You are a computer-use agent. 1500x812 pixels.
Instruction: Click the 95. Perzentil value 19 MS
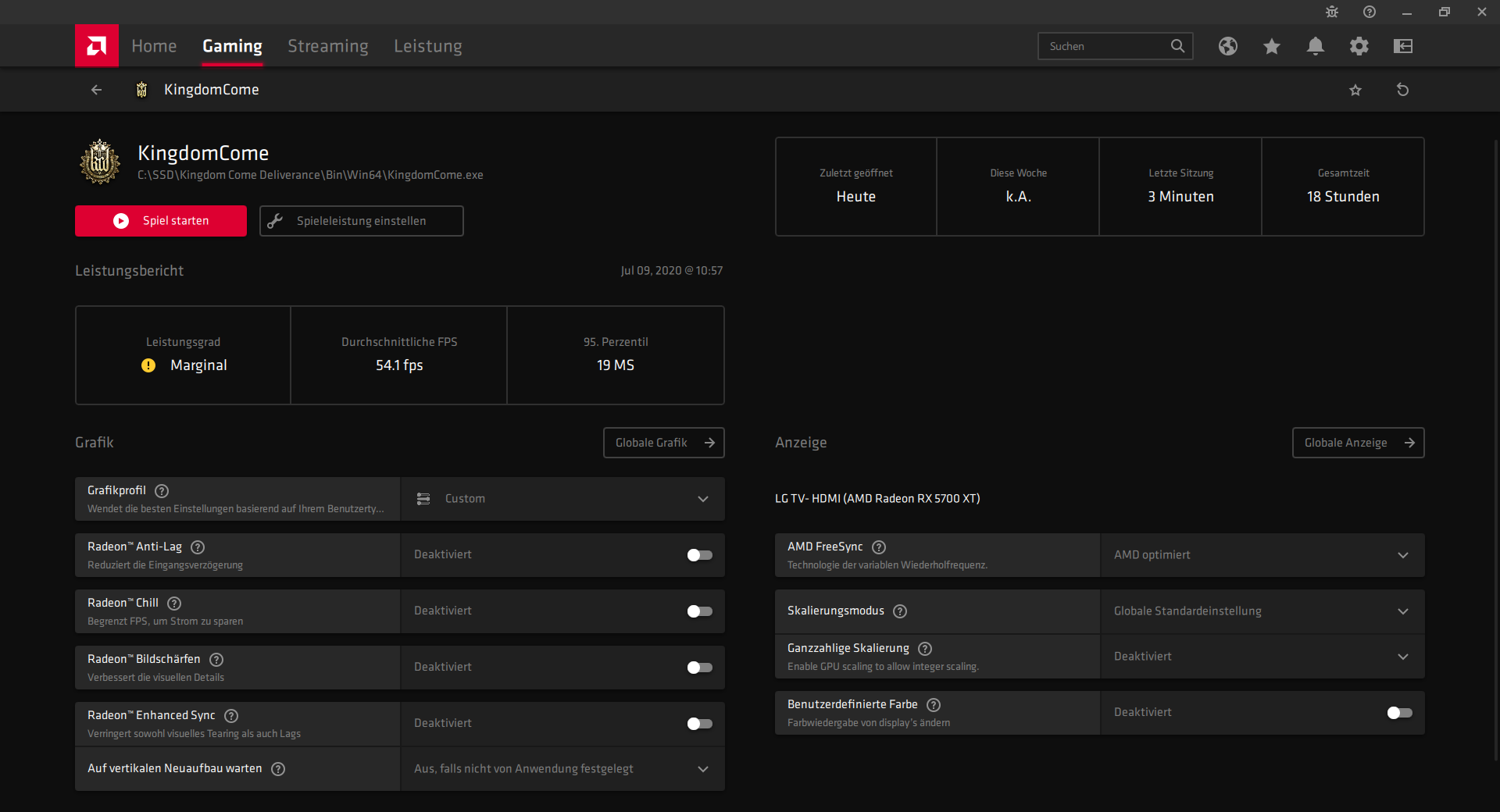[616, 365]
